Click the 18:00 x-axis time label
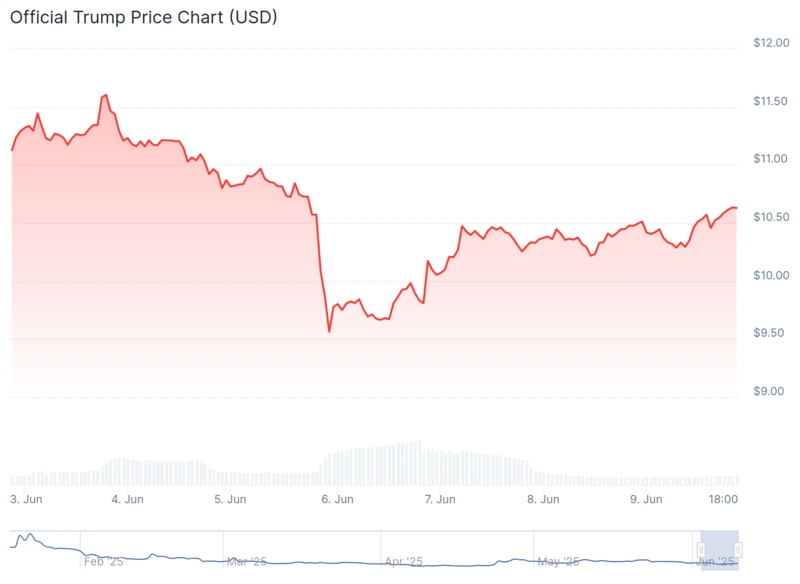 [x=723, y=499]
